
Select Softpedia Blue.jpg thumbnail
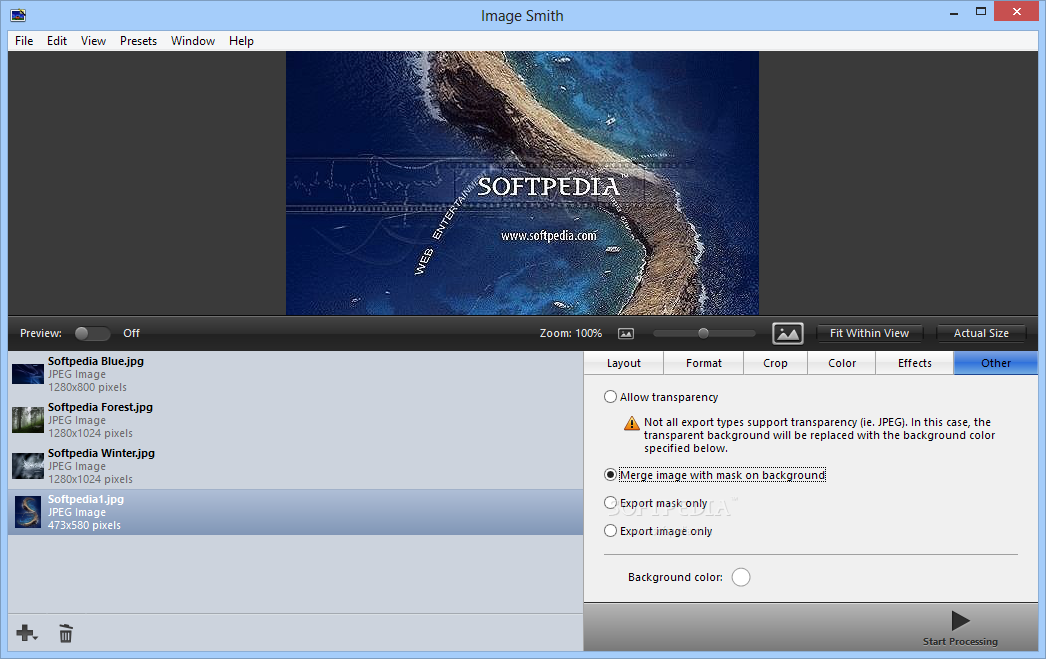(28, 374)
